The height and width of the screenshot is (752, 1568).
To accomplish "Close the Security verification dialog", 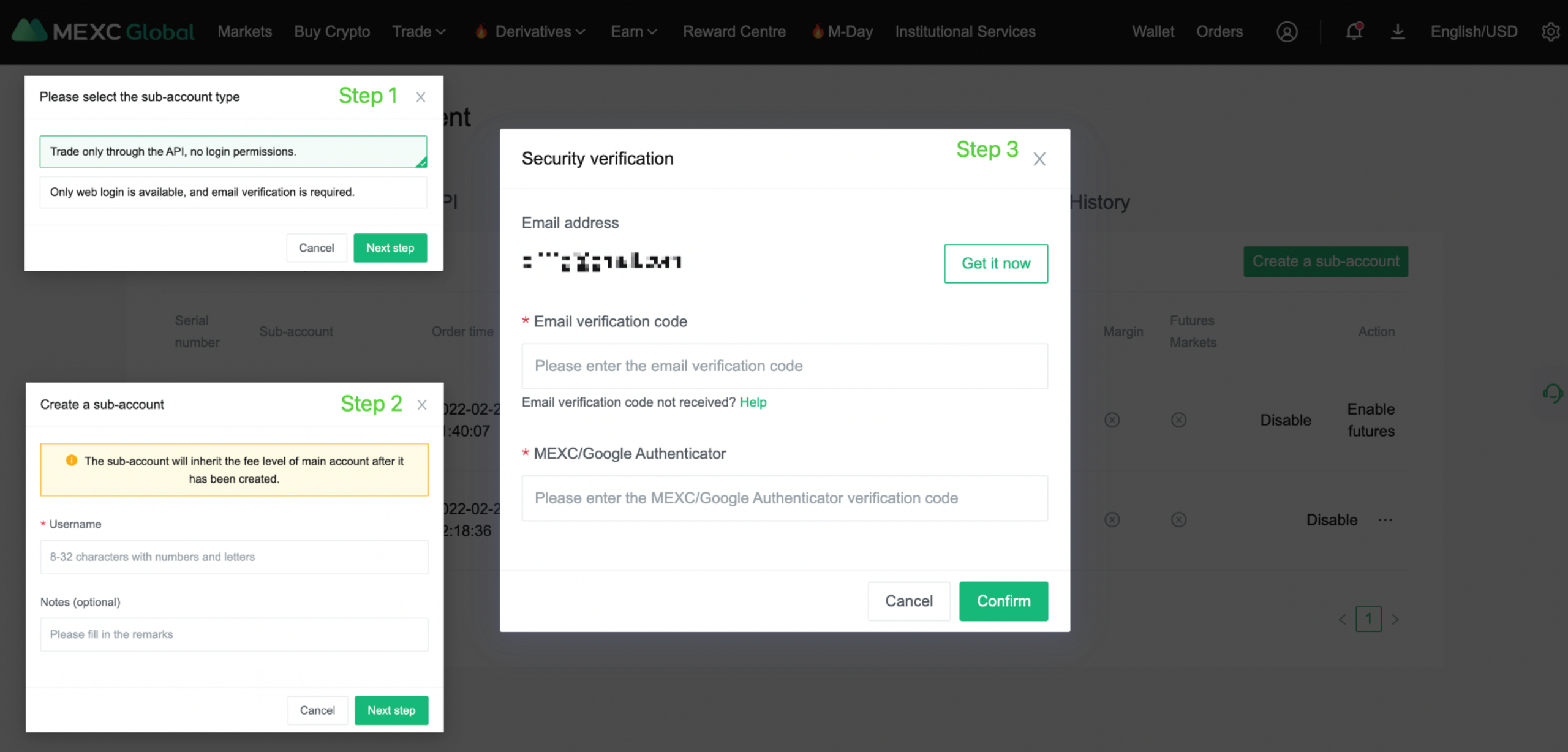I will [1039, 159].
